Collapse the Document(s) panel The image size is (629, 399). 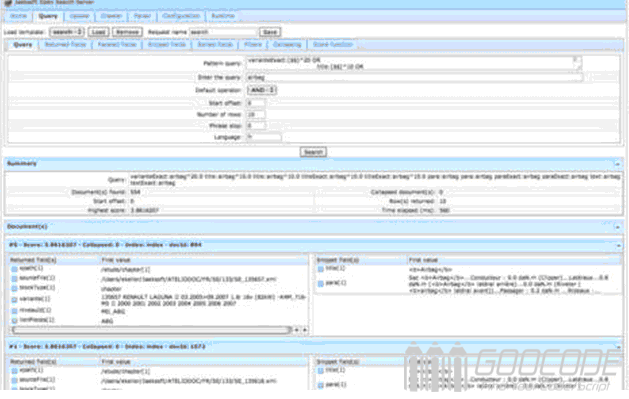point(617,227)
